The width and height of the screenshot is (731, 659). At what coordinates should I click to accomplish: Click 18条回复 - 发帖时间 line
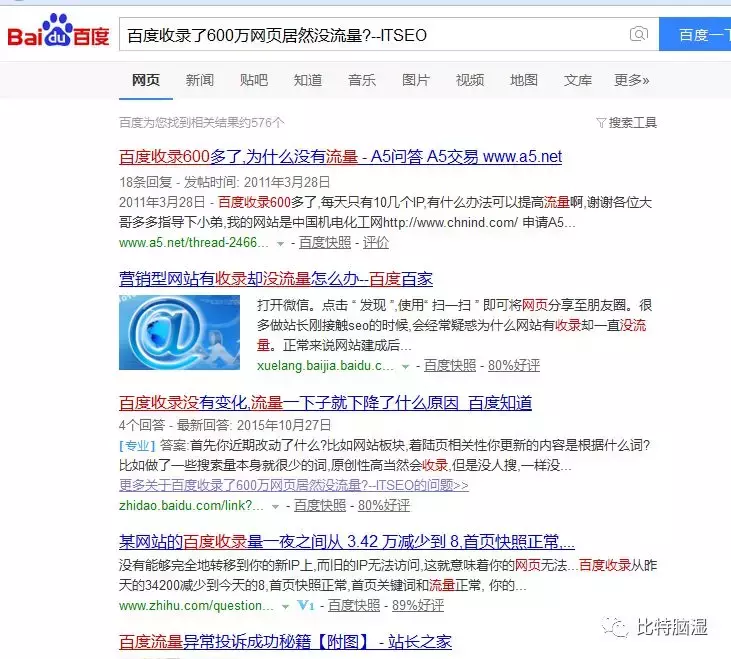click(225, 182)
